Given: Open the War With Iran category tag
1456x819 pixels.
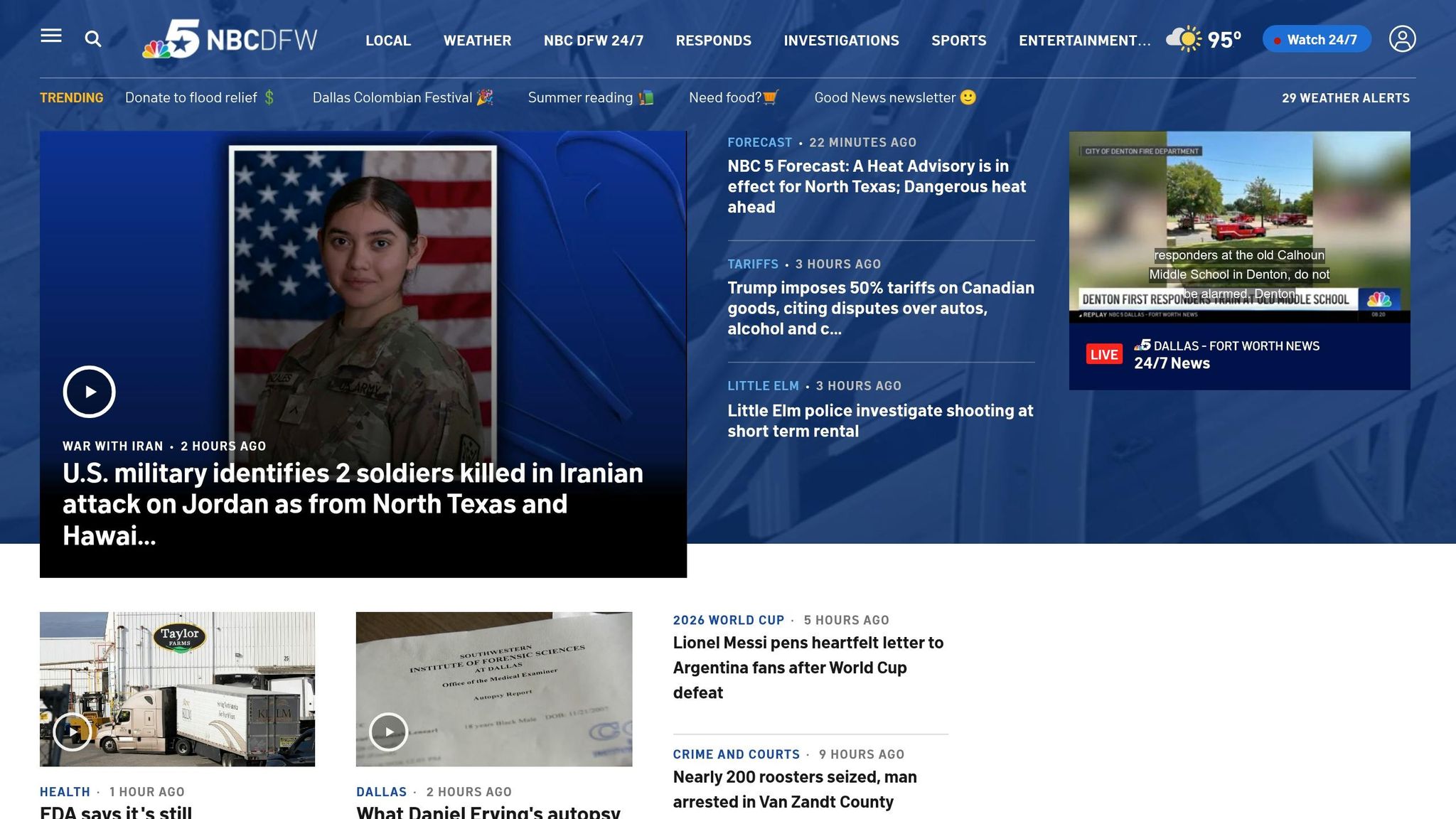Looking at the screenshot, I should click(x=112, y=446).
